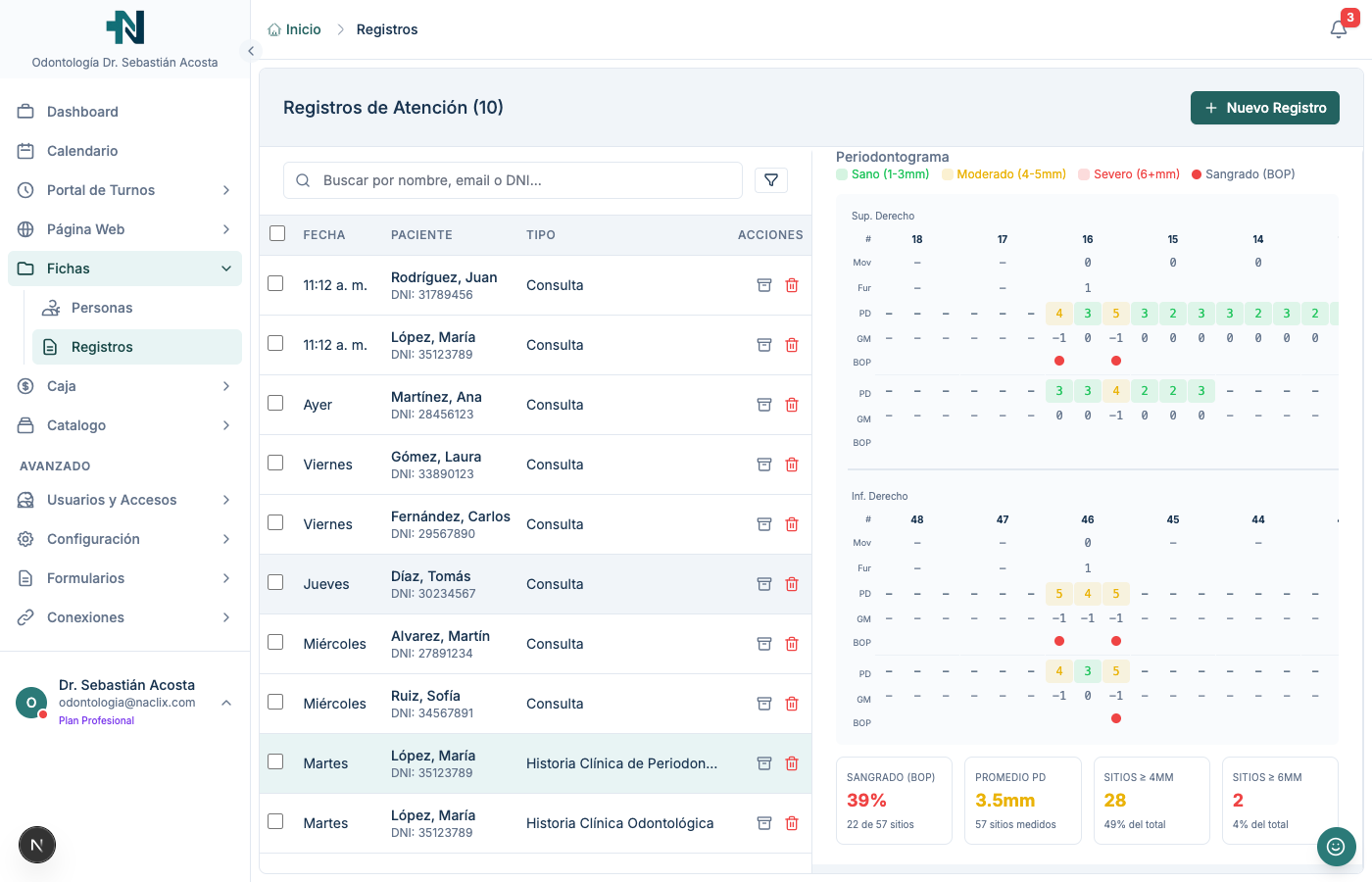Click the trash icon for Díaz, Tomás
Image resolution: width=1372 pixels, height=882 pixels.
[x=792, y=584]
